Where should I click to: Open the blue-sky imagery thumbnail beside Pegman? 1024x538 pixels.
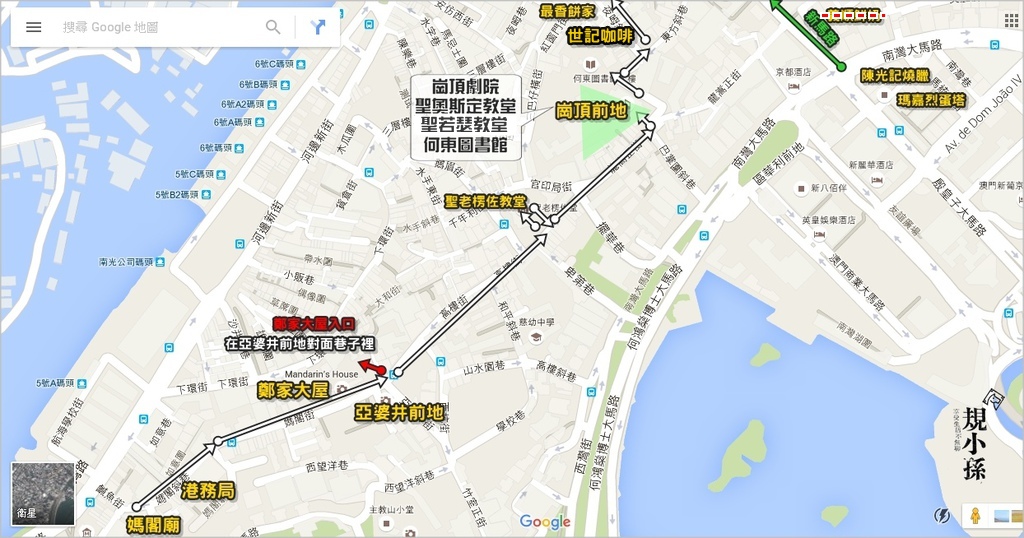(1000, 515)
